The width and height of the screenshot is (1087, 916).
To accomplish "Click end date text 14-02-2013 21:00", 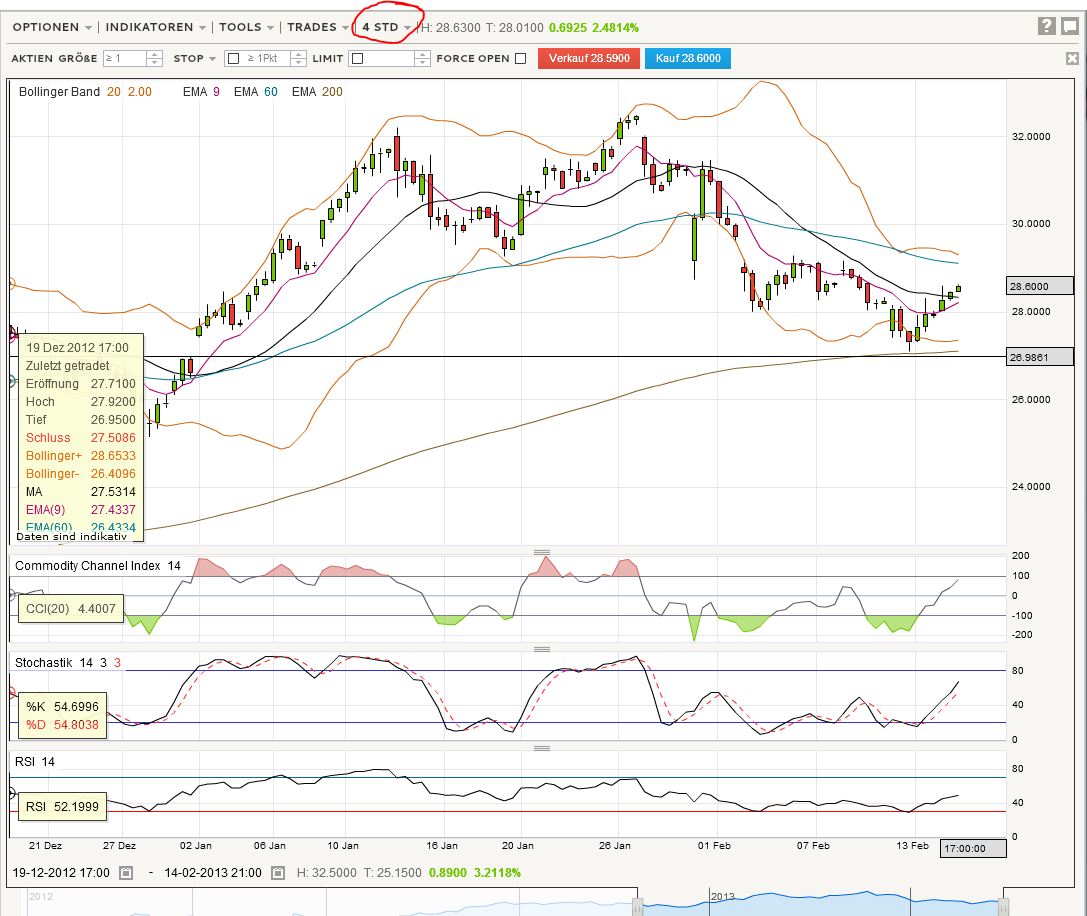I will [x=213, y=872].
